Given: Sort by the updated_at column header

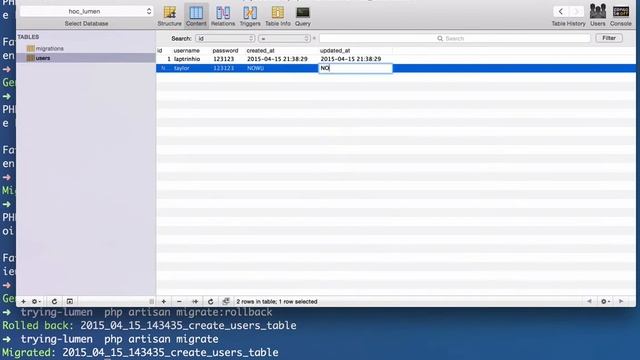Looking at the screenshot, I should tap(335, 51).
